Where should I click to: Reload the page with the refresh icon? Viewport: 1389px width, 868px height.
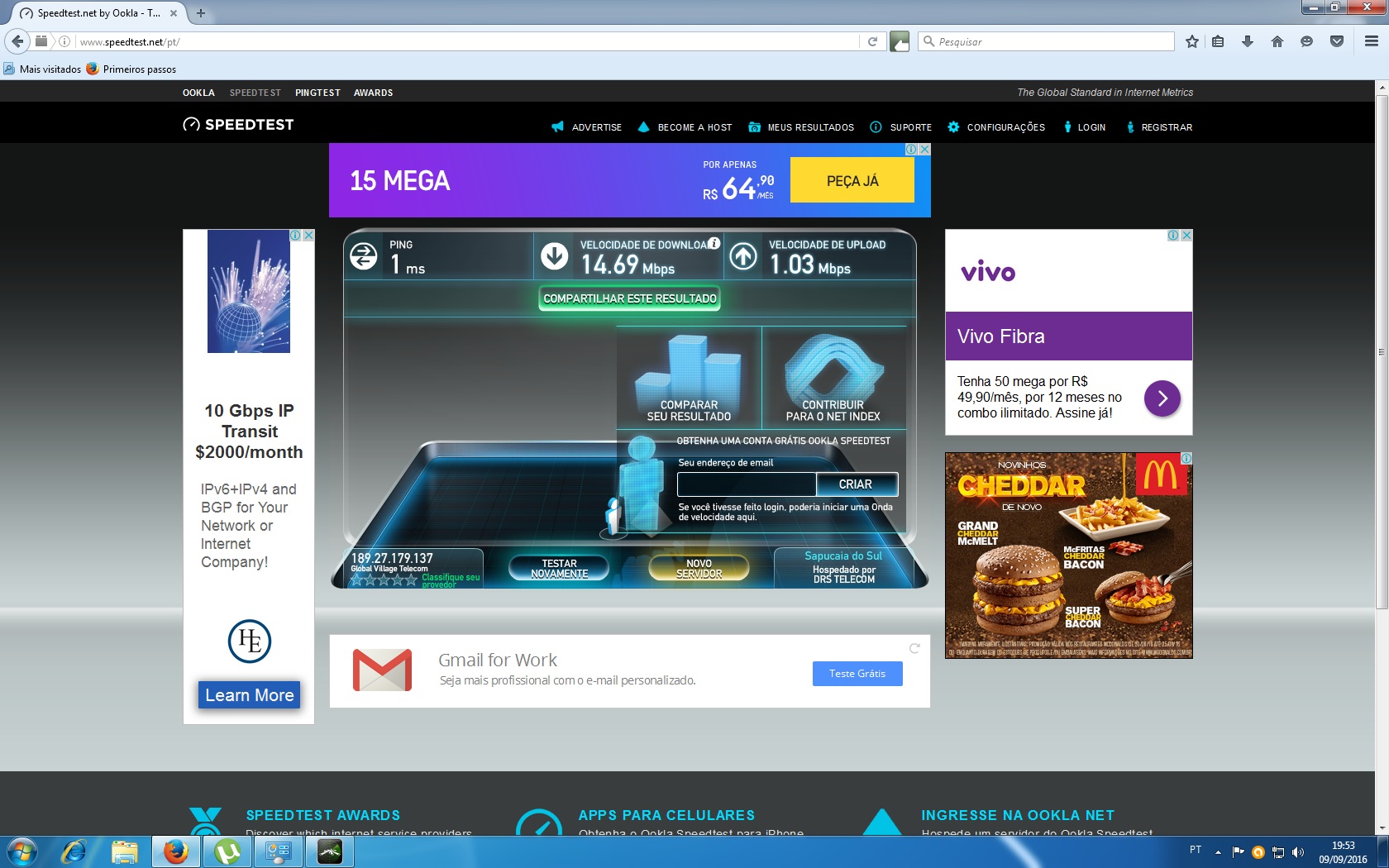pos(872,41)
